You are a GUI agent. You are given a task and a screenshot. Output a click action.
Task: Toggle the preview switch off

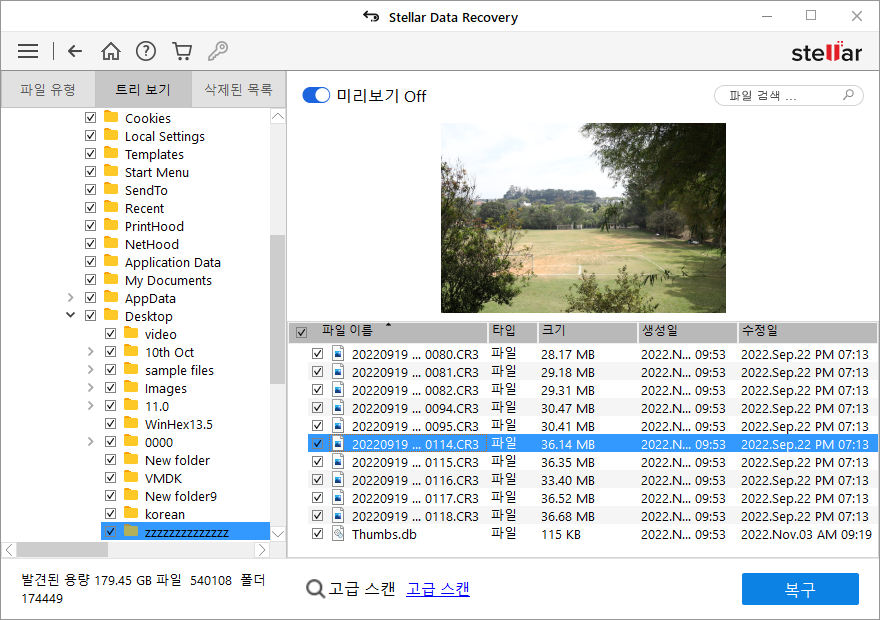coord(316,96)
